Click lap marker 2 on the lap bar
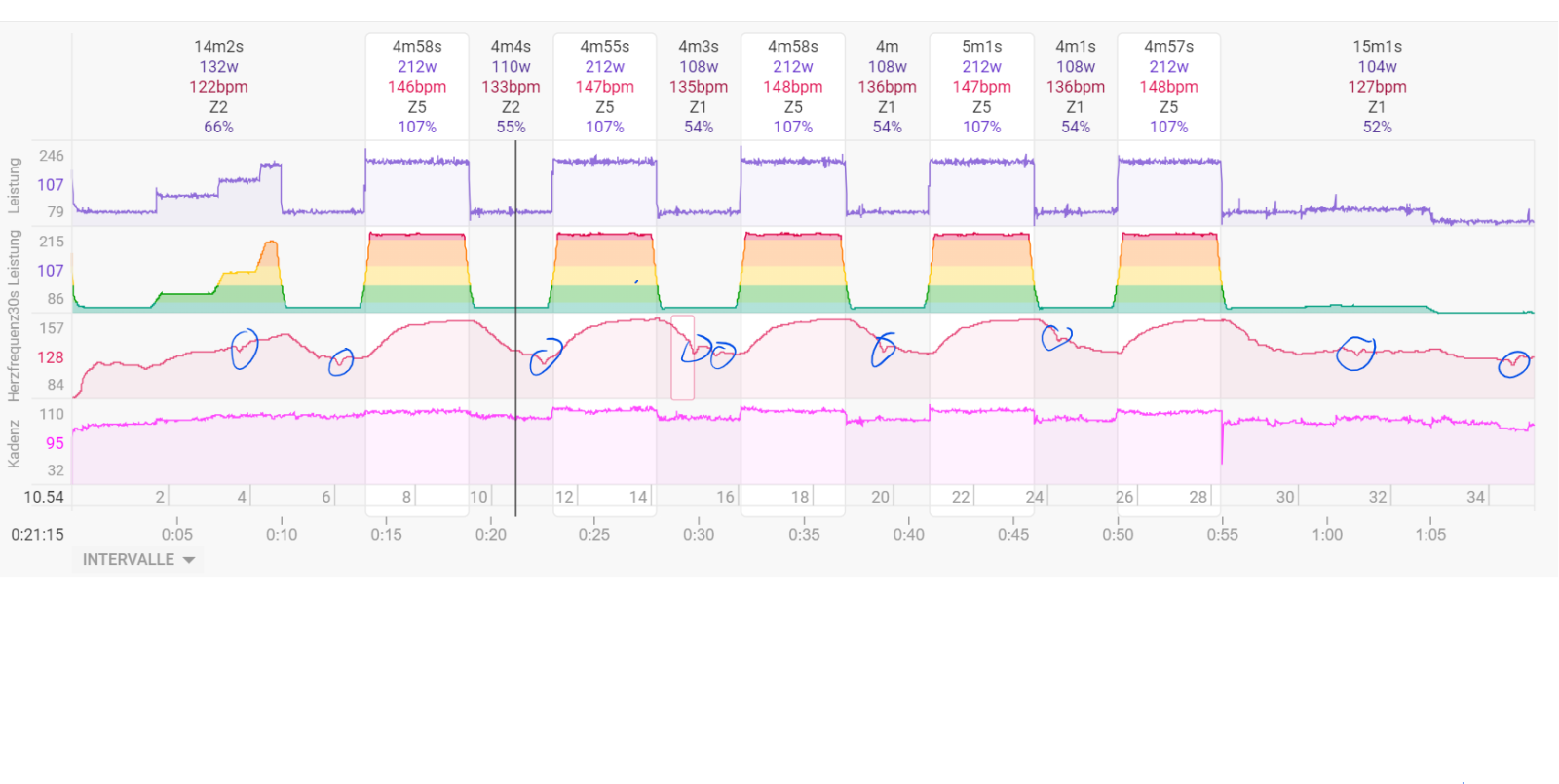Viewport: 1559px width, 784px height. [x=160, y=497]
